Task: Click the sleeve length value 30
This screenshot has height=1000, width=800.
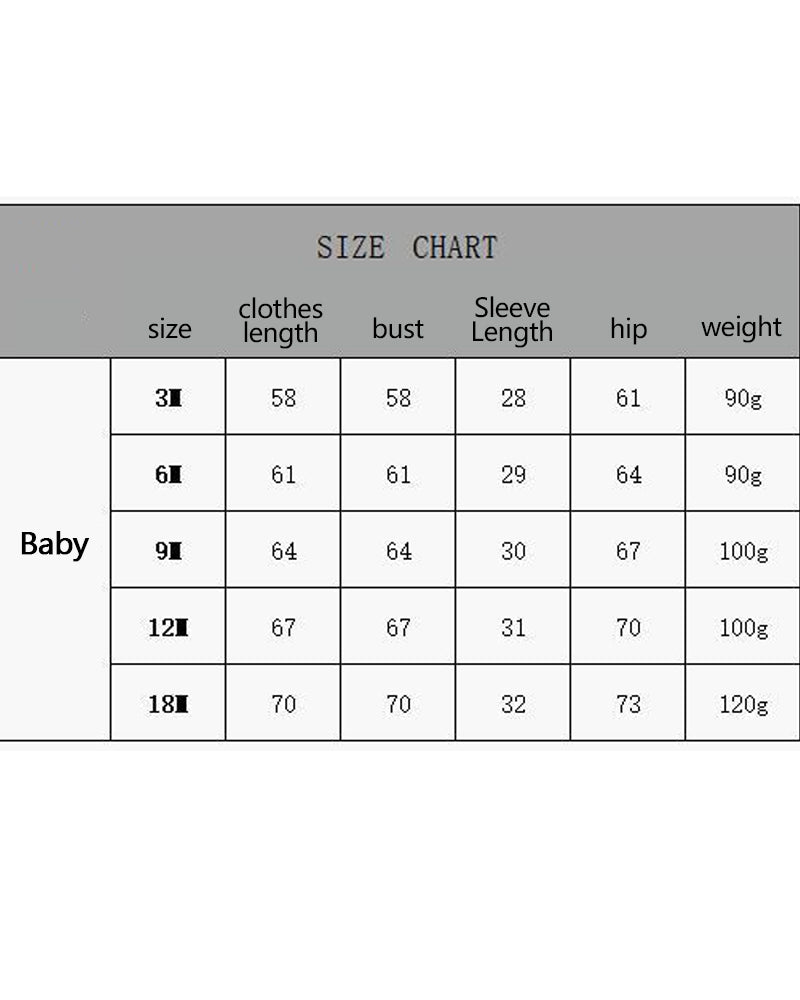Action: 513,551
